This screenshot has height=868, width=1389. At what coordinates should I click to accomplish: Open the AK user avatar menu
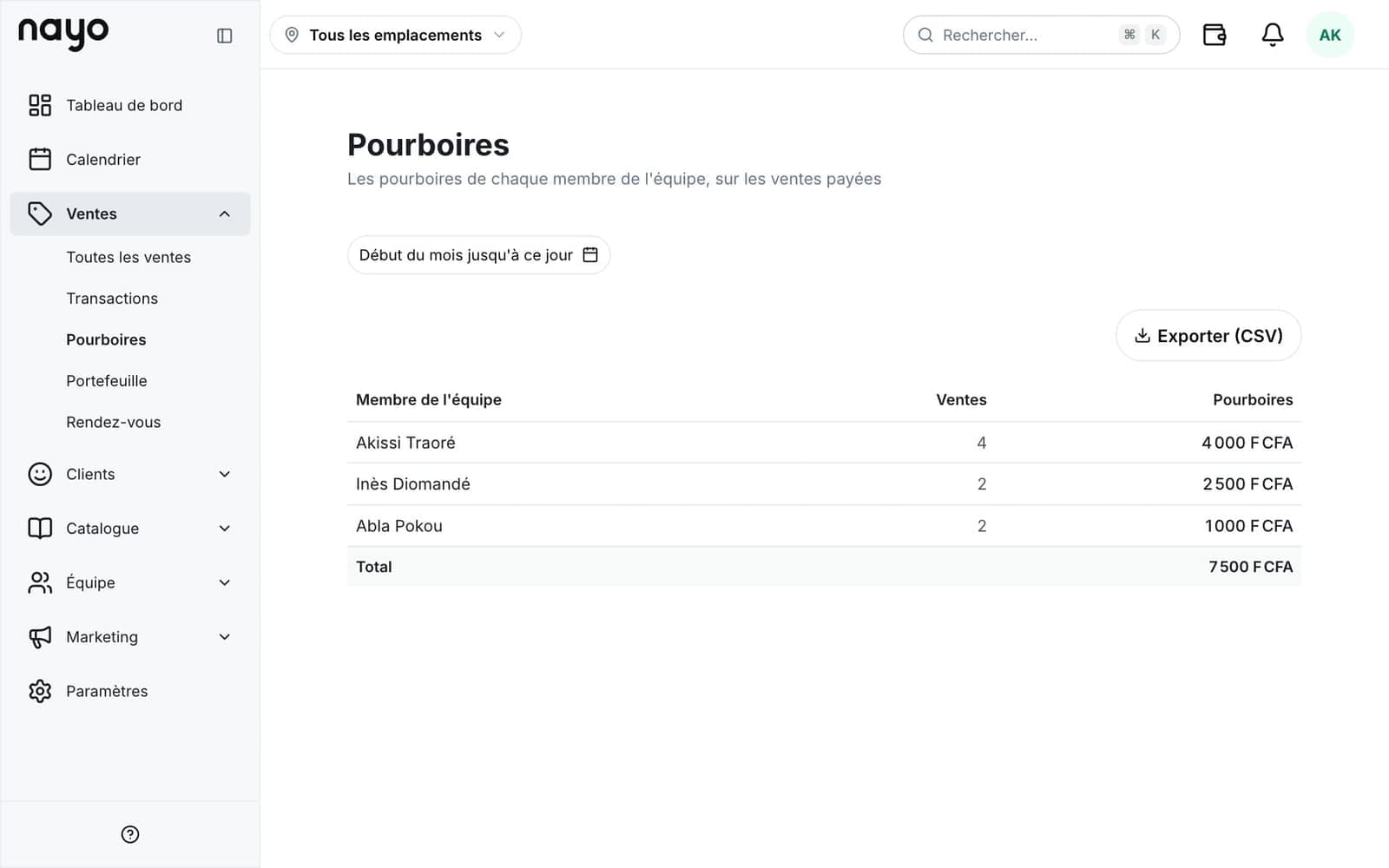tap(1330, 35)
